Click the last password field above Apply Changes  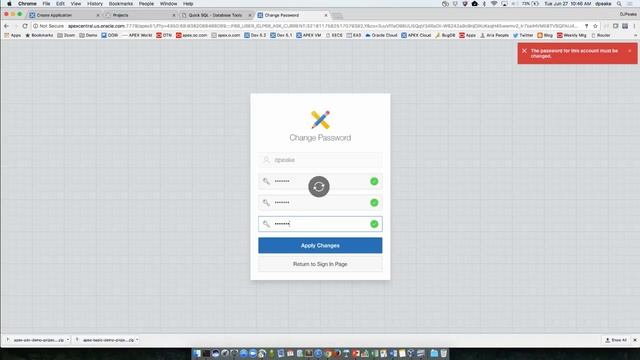click(320, 224)
